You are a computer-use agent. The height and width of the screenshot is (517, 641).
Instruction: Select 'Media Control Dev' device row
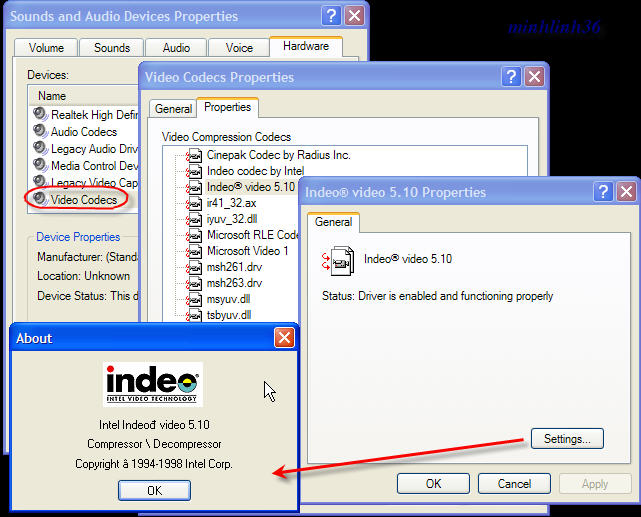[85, 166]
